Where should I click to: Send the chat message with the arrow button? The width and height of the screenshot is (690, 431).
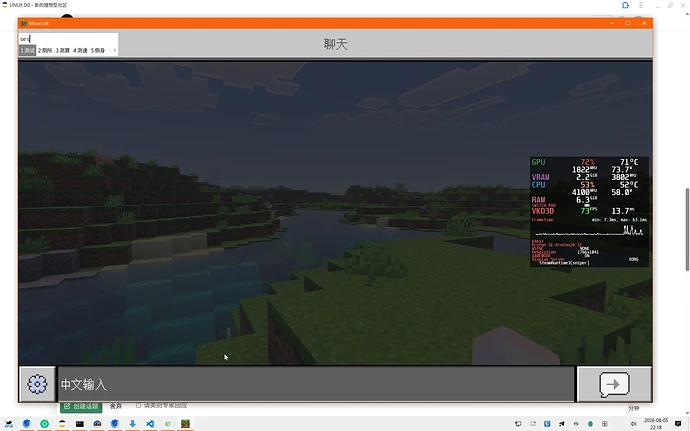click(x=614, y=384)
